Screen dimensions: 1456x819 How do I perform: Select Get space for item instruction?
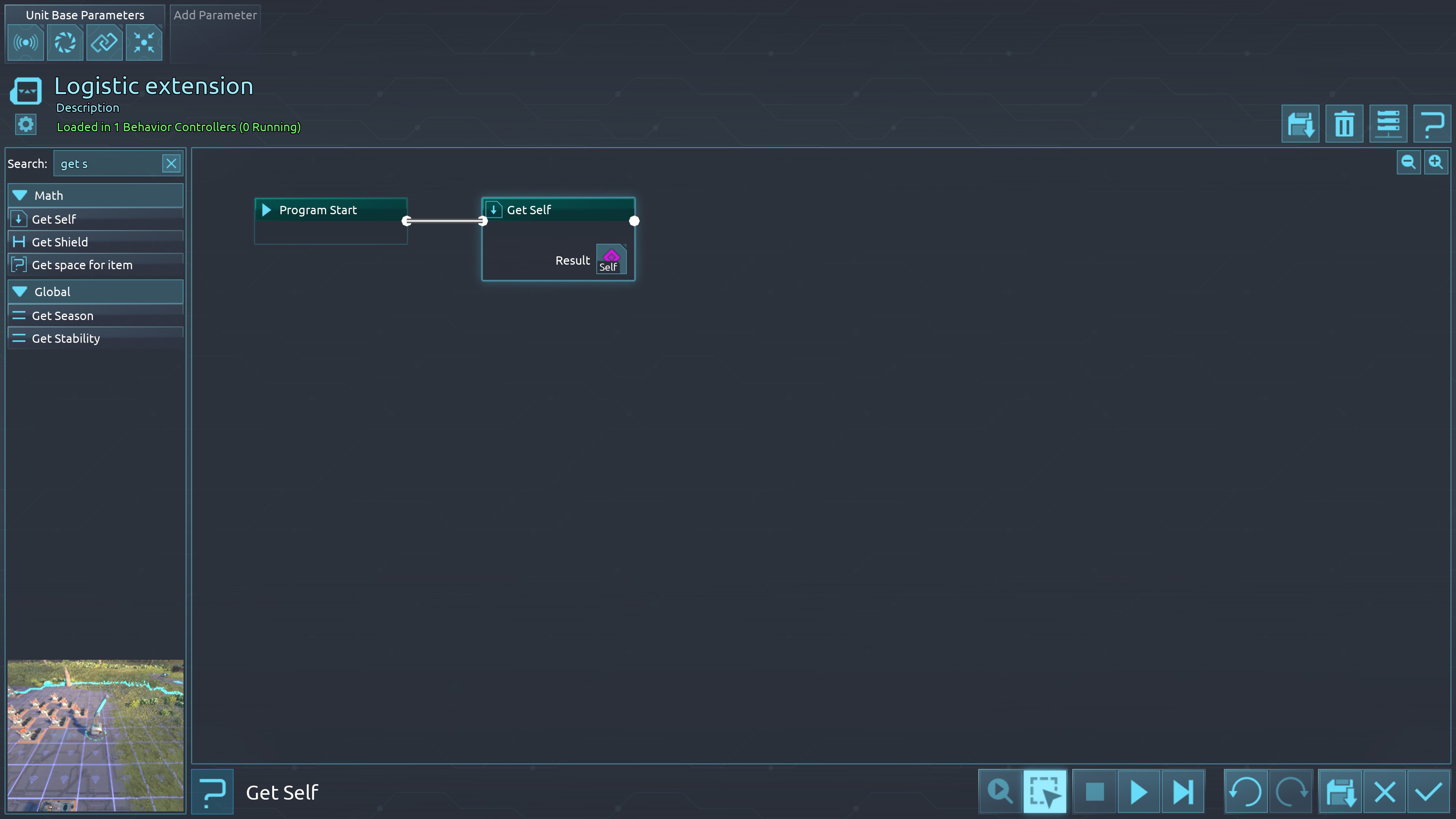click(82, 265)
